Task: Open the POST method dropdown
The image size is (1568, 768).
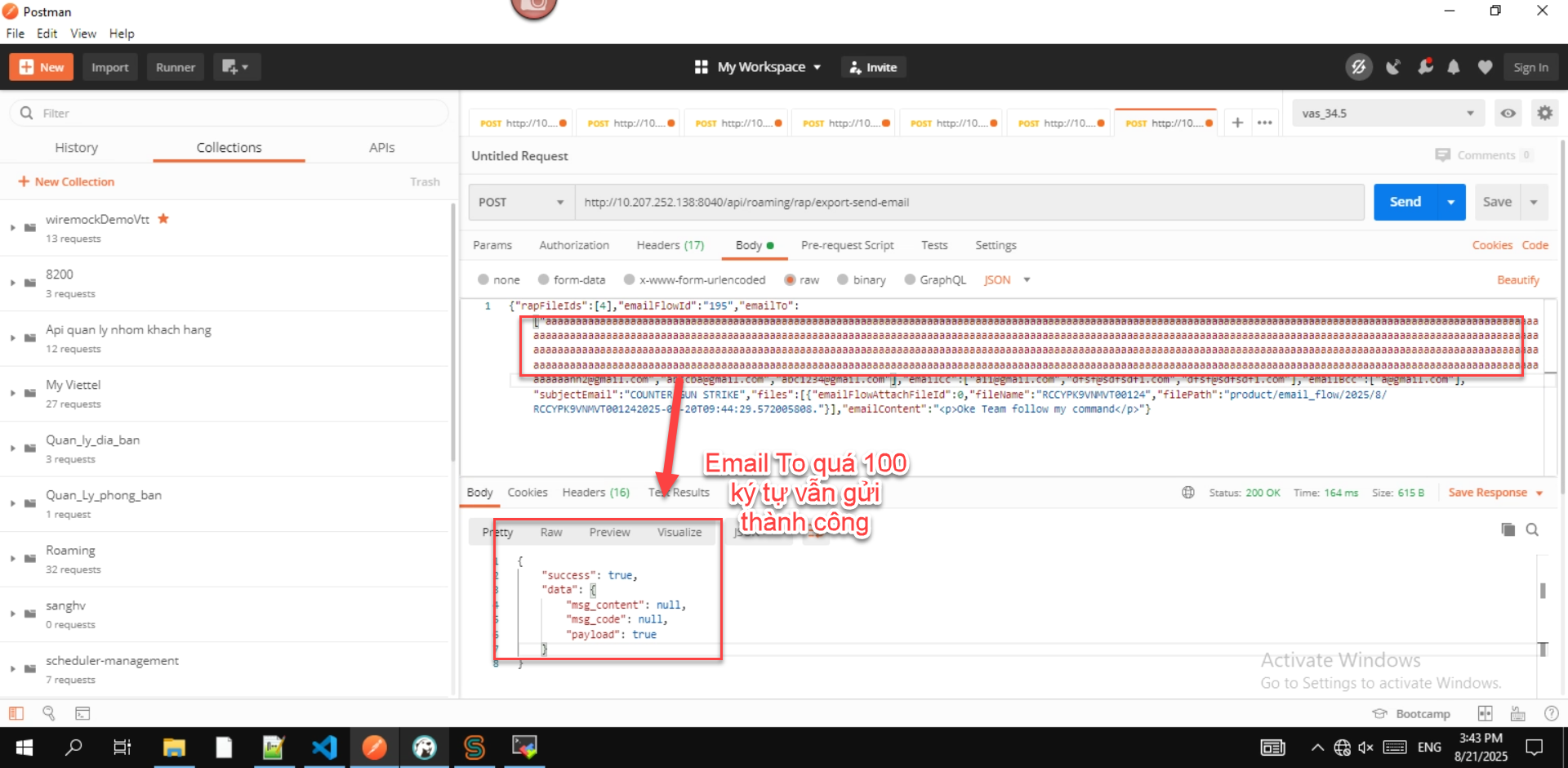Action: pos(521,203)
